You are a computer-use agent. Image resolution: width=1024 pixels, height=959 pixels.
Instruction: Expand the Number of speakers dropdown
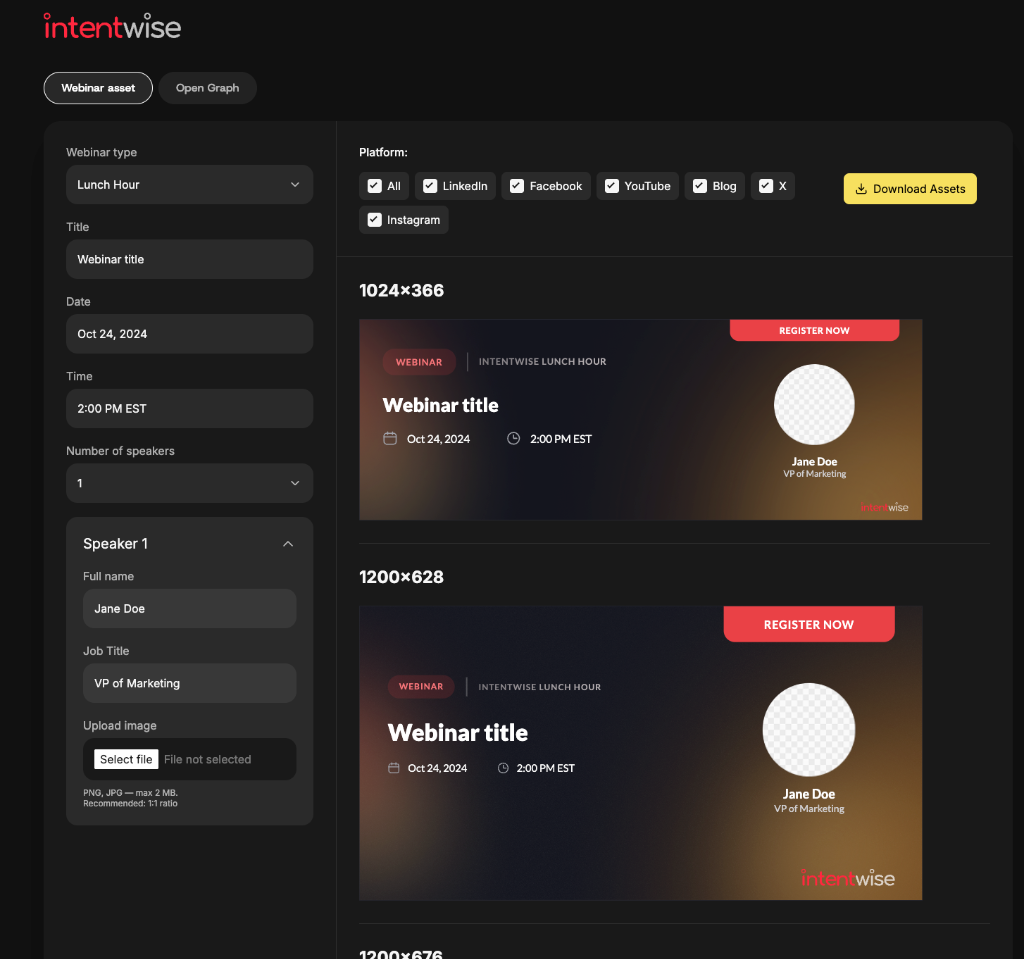pyautogui.click(x=189, y=483)
